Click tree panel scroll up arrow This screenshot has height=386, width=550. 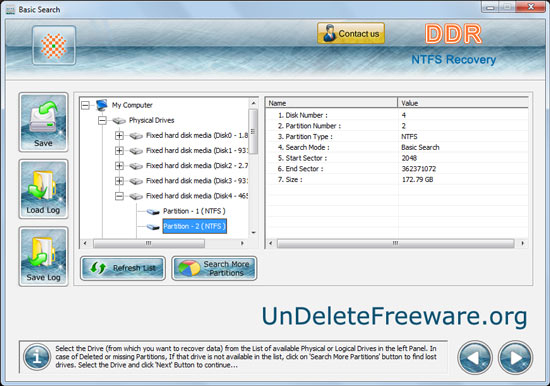tap(253, 103)
